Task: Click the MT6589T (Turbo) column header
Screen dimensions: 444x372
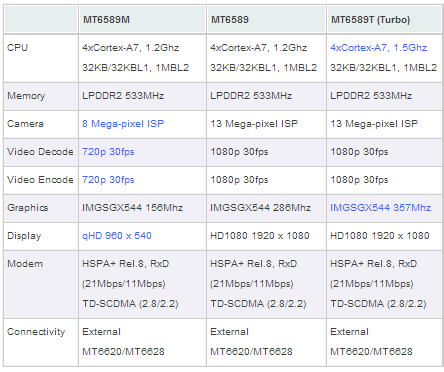Action: coord(370,20)
